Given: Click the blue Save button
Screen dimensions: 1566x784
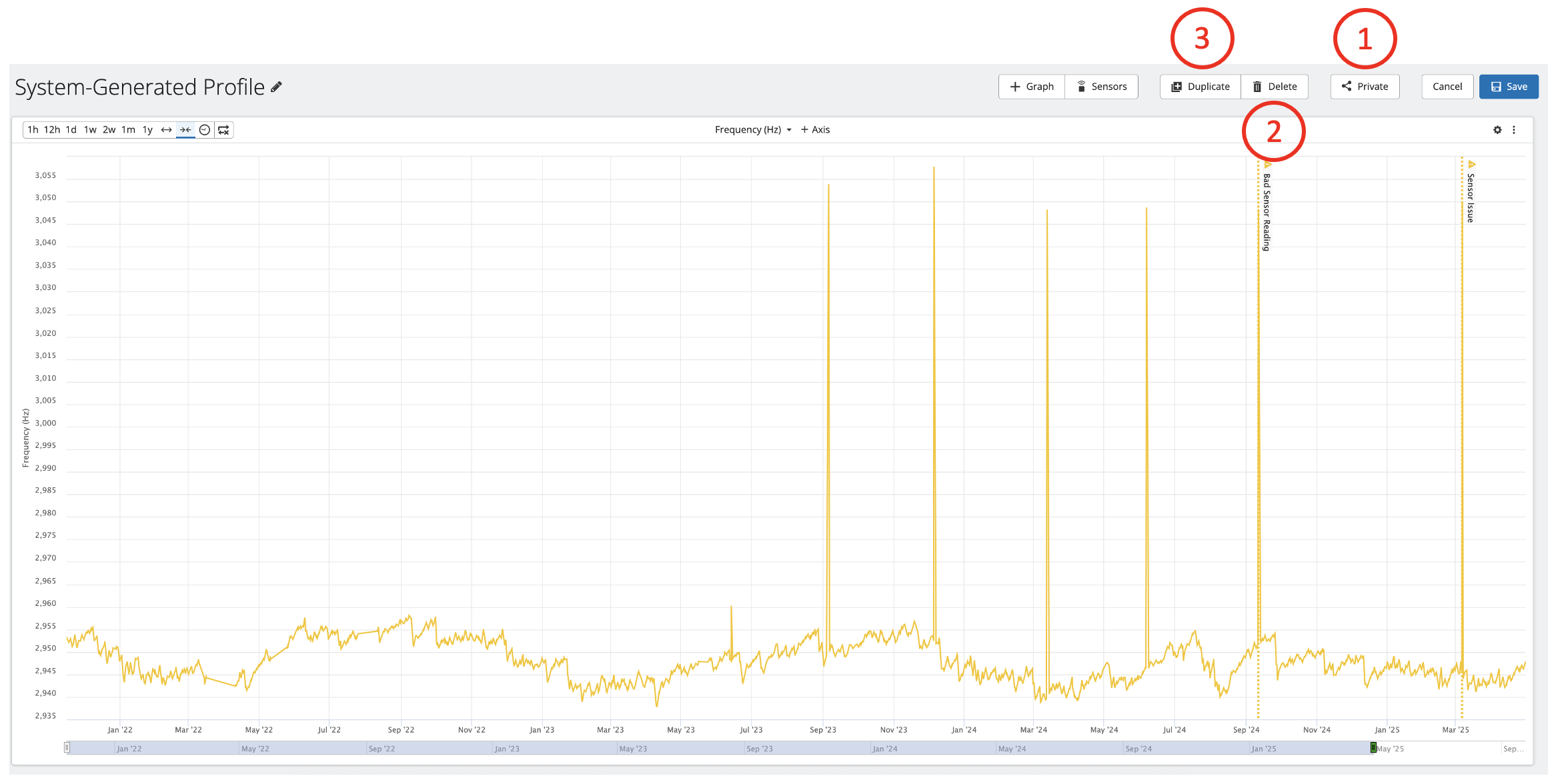Looking at the screenshot, I should coord(1509,87).
